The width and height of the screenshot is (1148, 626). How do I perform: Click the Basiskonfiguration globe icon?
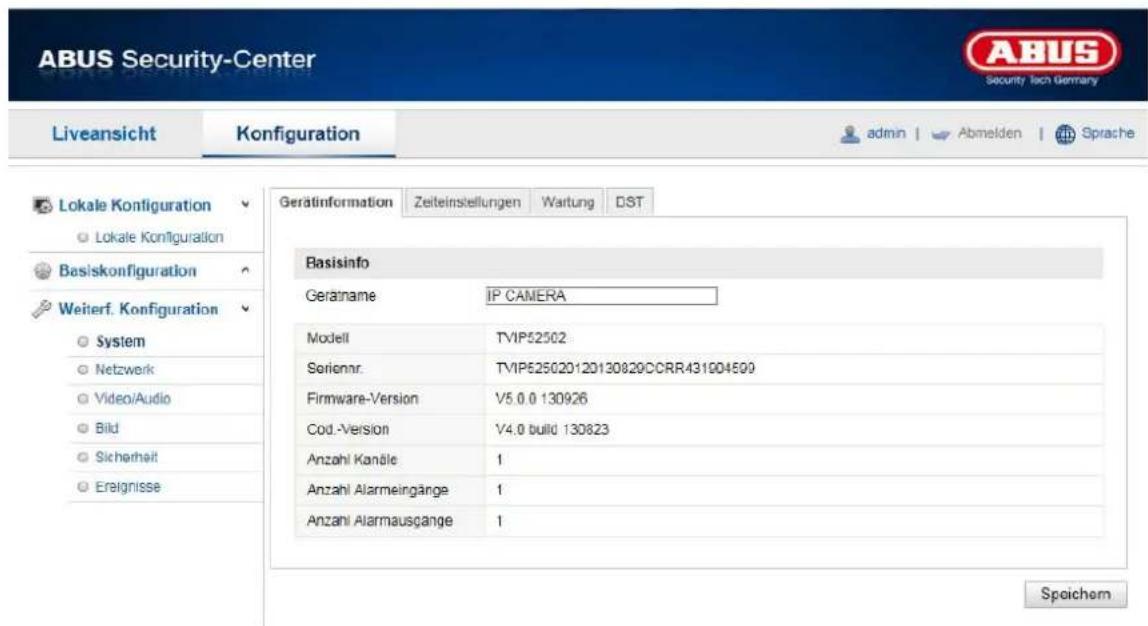point(42,271)
